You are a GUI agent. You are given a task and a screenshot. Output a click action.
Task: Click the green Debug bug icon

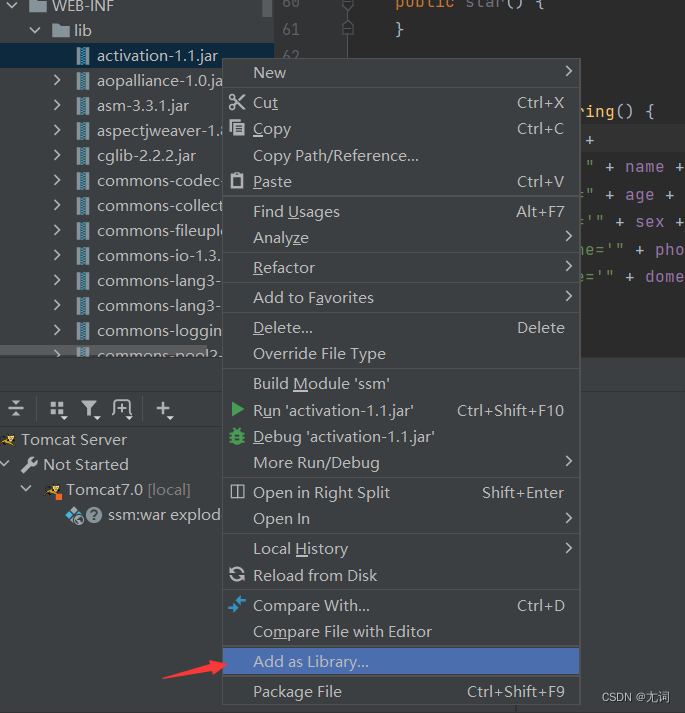[x=237, y=437]
